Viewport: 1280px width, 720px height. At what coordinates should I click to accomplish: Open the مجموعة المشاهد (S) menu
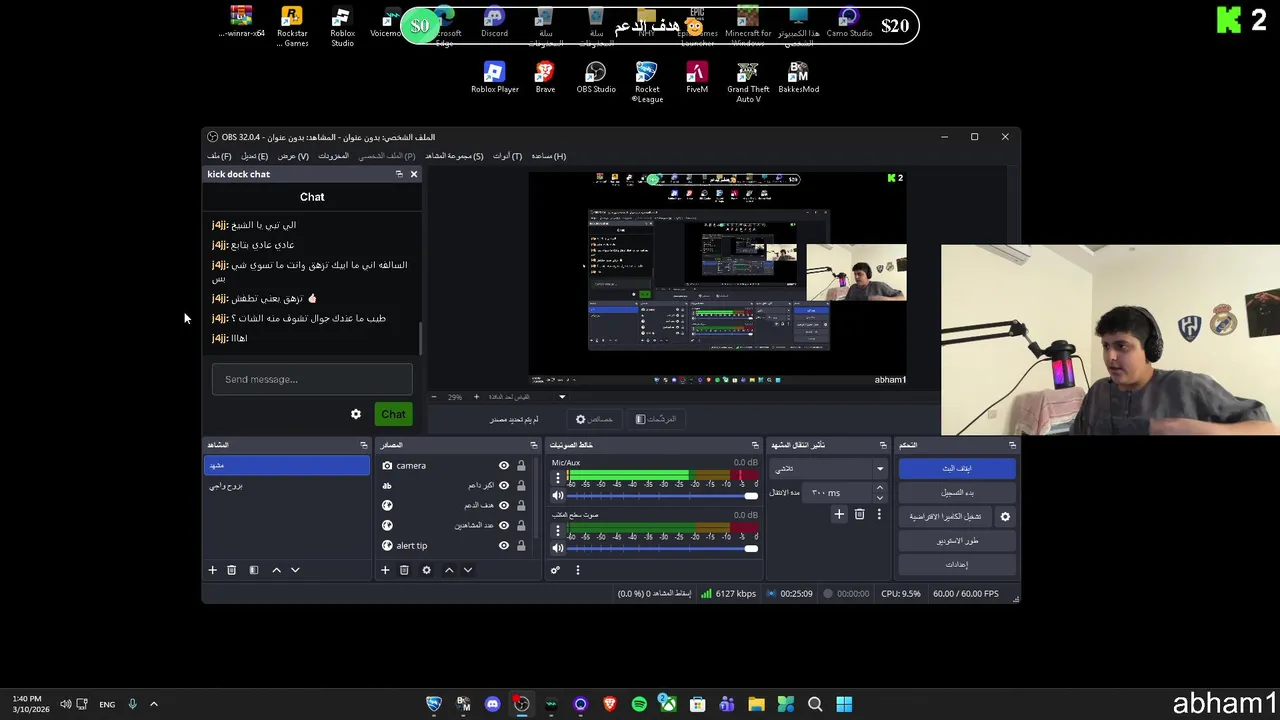[x=454, y=156]
